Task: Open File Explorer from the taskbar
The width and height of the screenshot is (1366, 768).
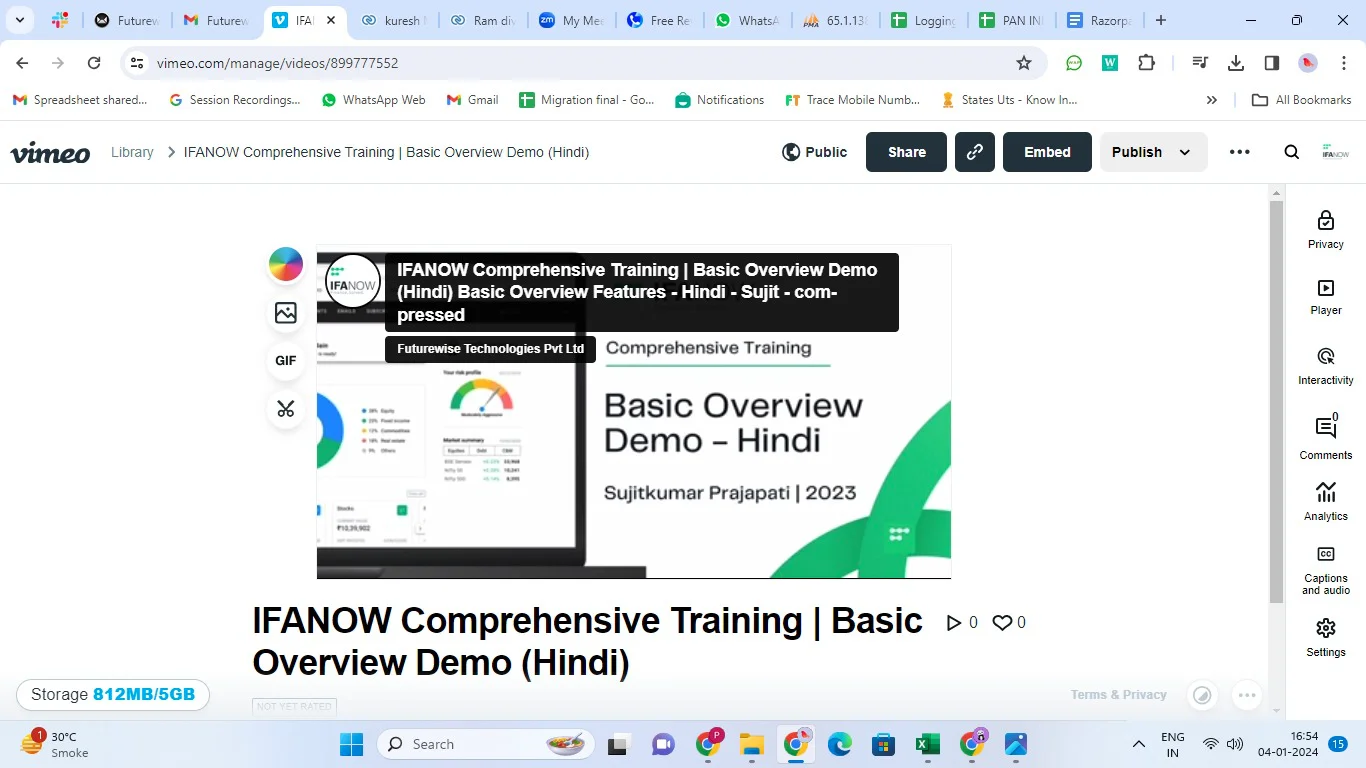Action: [x=751, y=744]
